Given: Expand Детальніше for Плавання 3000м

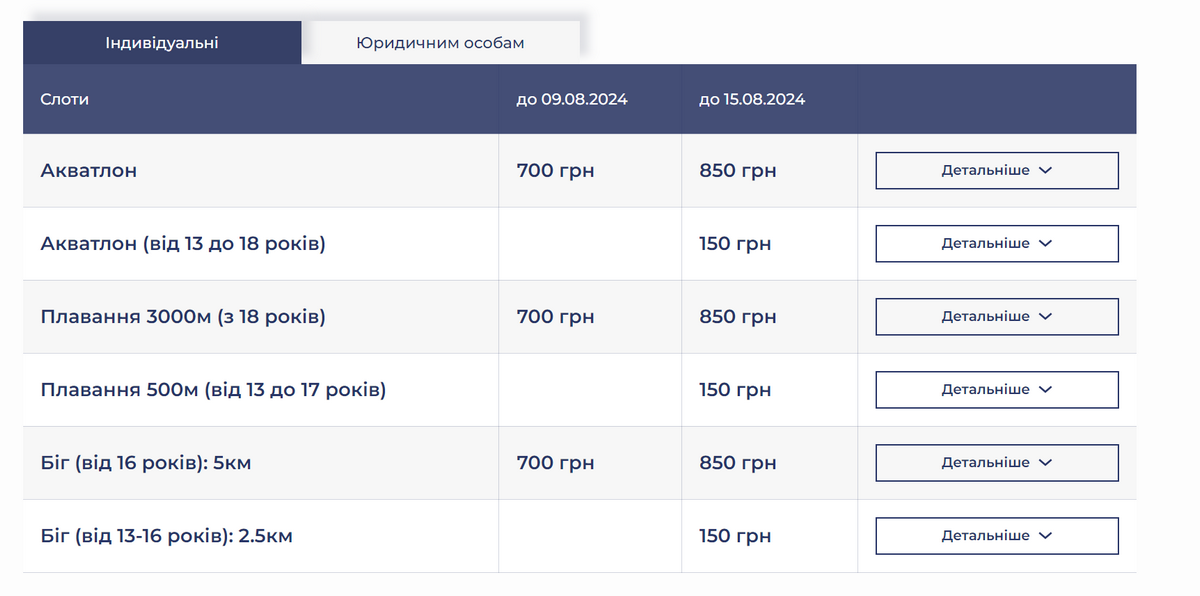Looking at the screenshot, I should [x=996, y=317].
